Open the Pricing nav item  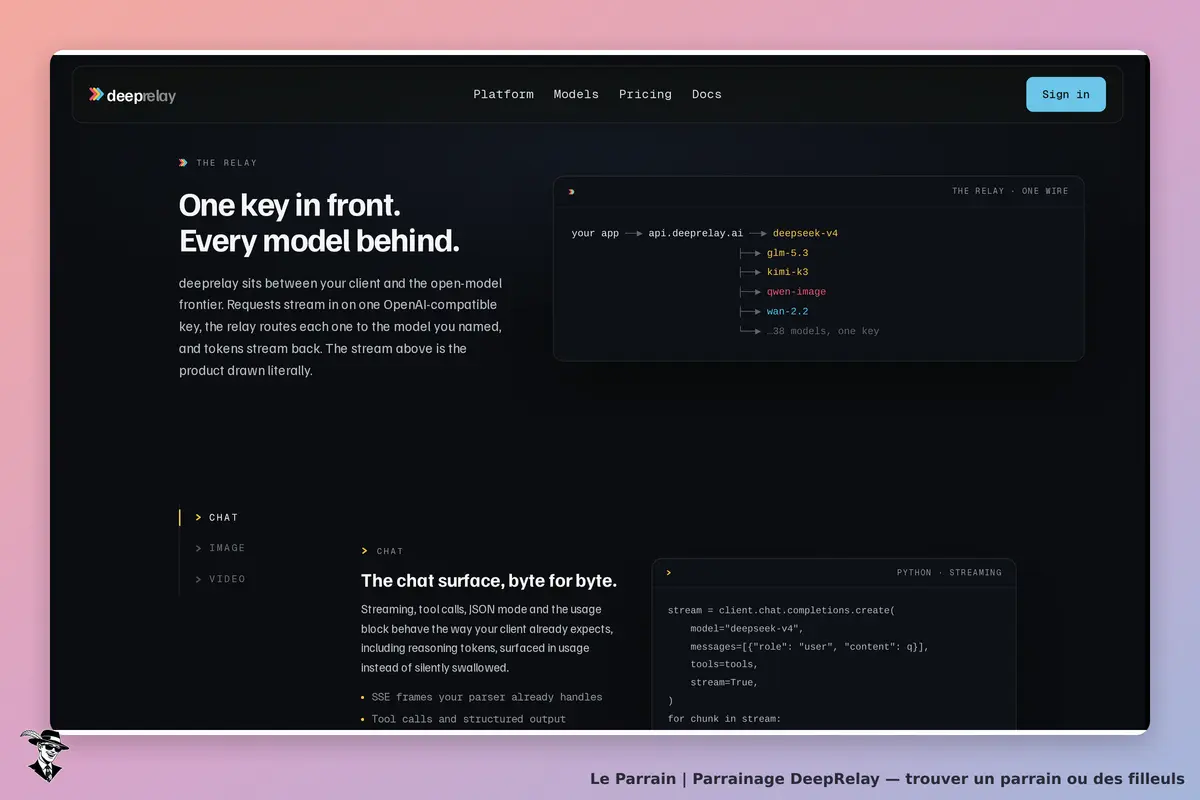click(x=645, y=94)
